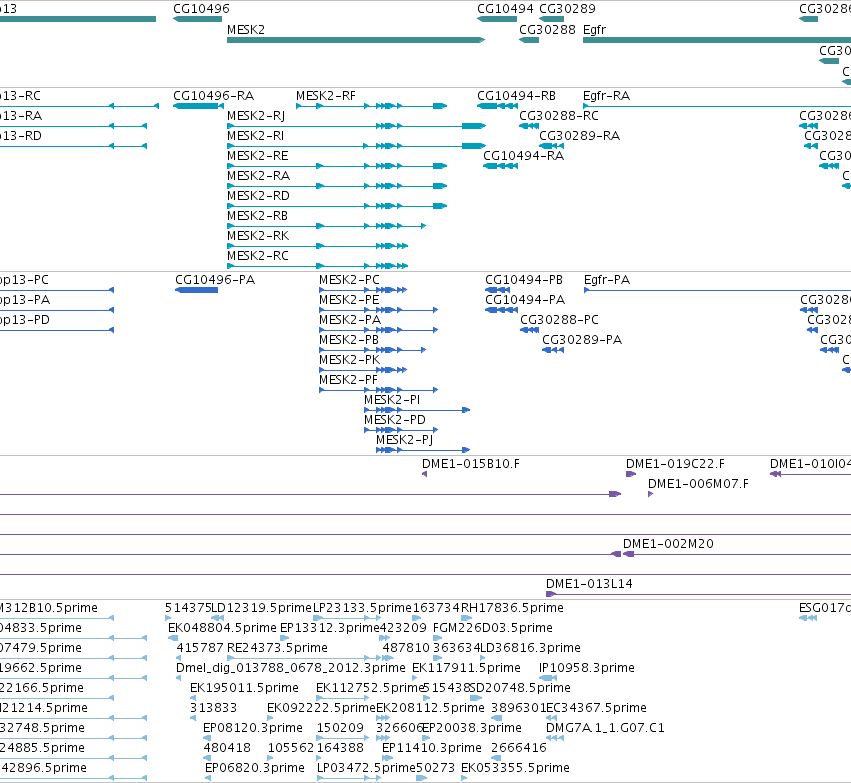Select the LD12319.5prime EST label
The width and height of the screenshot is (851, 783).
coord(261,608)
